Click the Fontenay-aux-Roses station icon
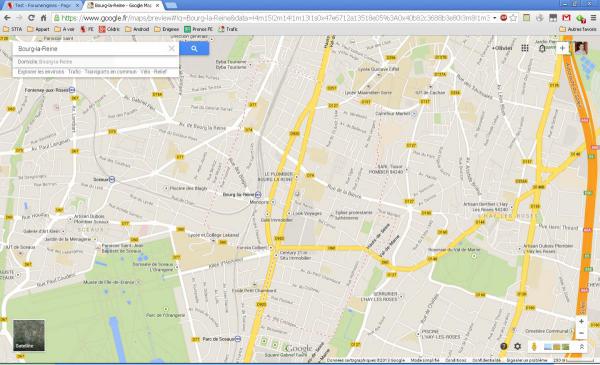The width and height of the screenshot is (600, 365). [x=72, y=90]
